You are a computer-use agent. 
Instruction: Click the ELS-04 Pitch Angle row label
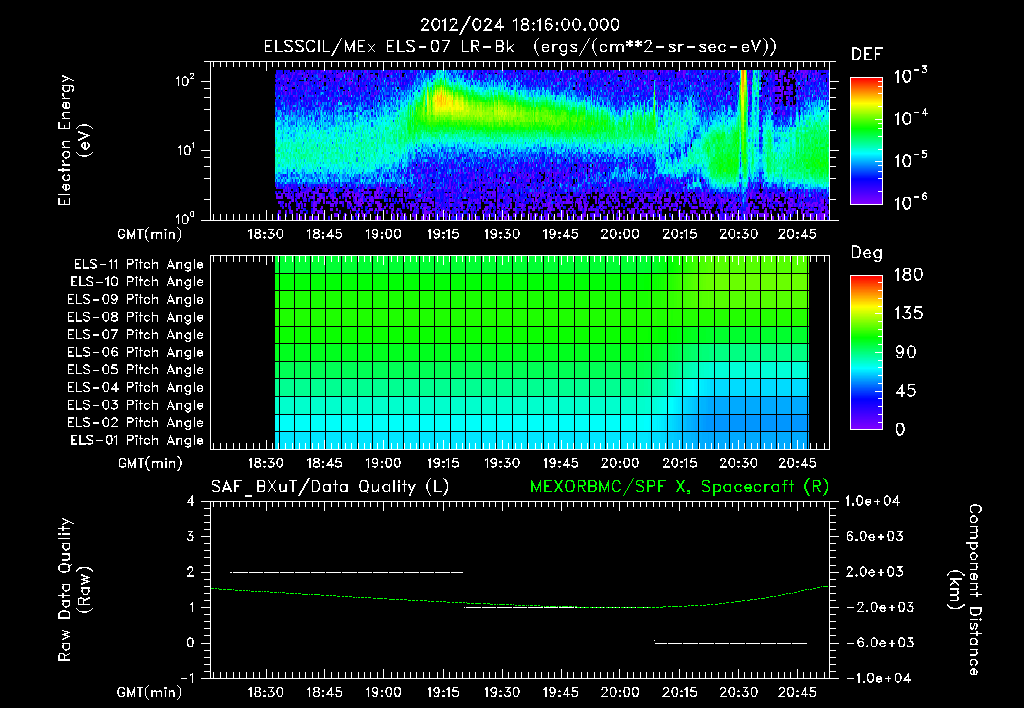coord(136,388)
